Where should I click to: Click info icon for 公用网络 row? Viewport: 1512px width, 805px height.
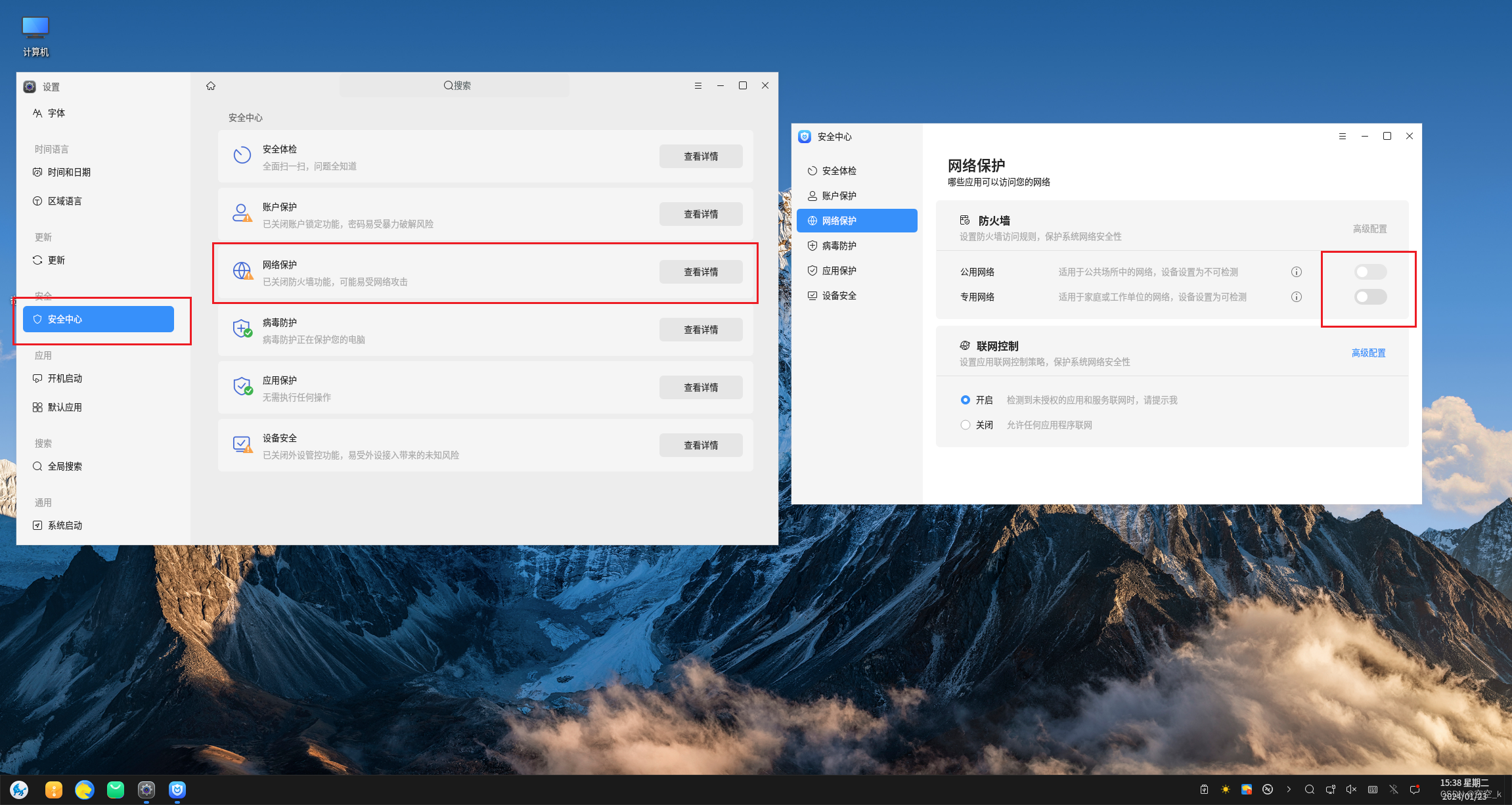pos(1296,272)
